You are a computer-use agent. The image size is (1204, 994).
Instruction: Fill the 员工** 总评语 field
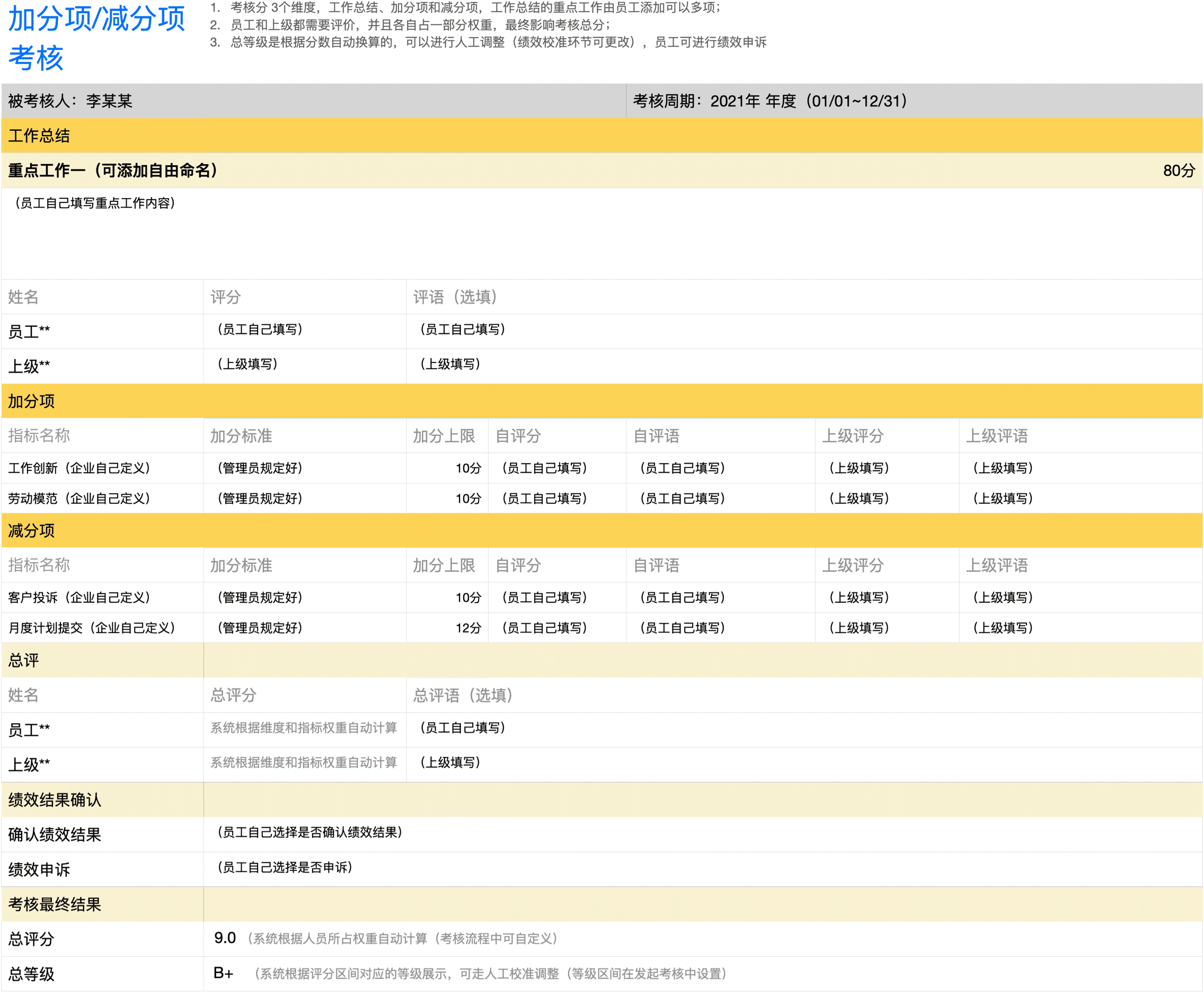coord(804,730)
